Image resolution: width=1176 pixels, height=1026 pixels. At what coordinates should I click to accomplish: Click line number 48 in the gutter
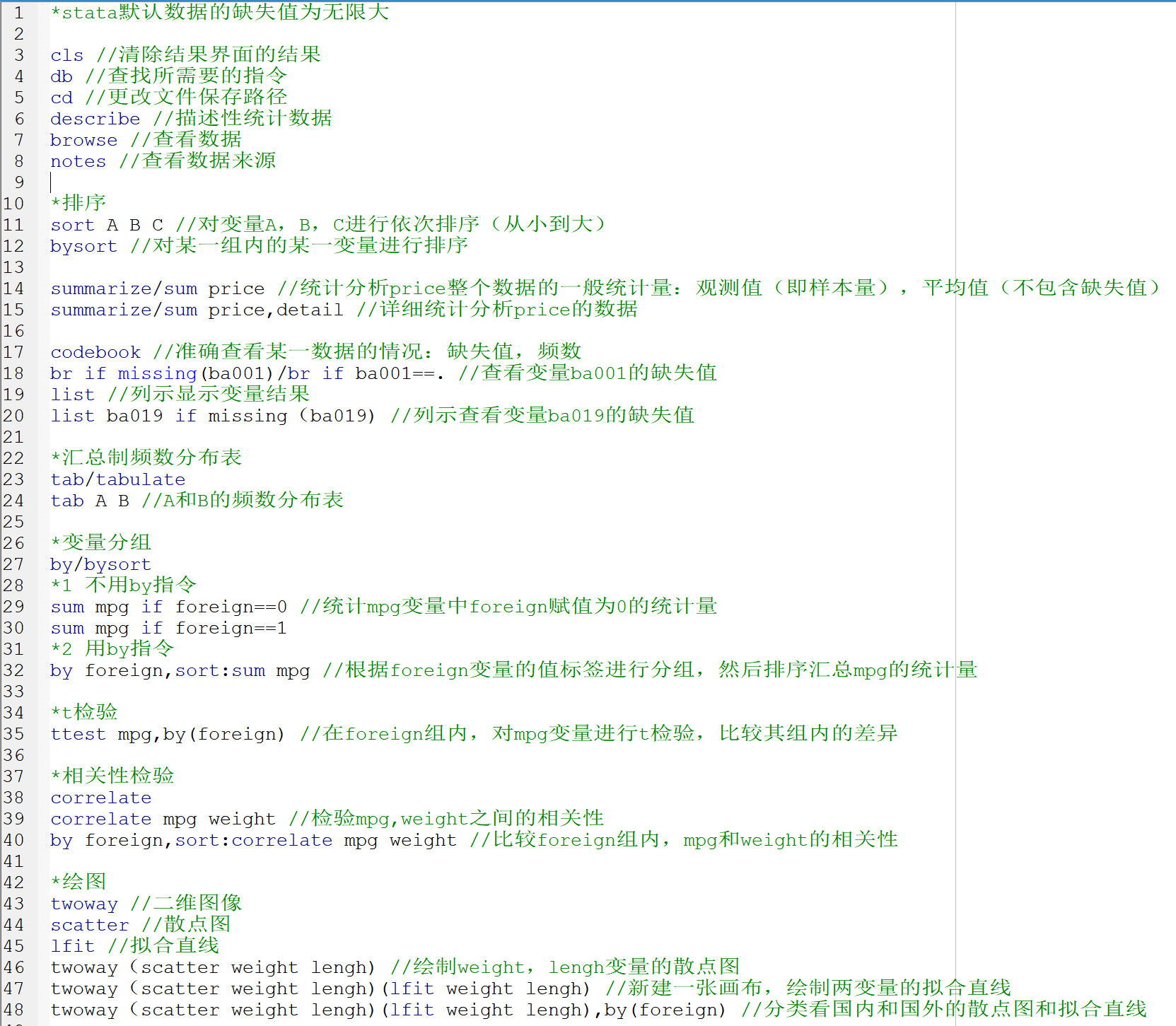(x=14, y=1010)
